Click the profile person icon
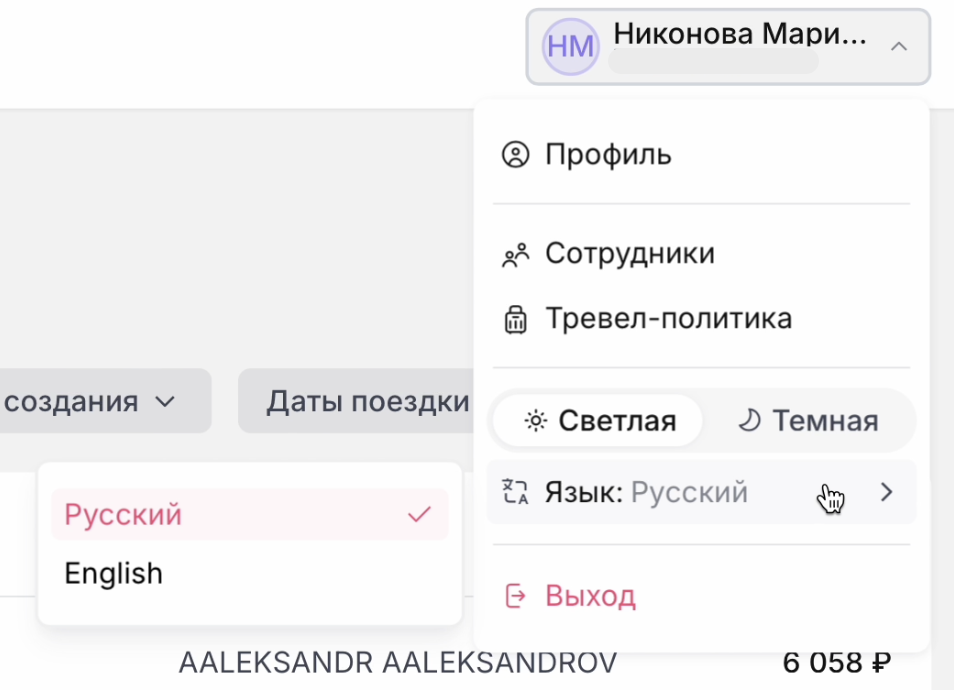 click(515, 155)
